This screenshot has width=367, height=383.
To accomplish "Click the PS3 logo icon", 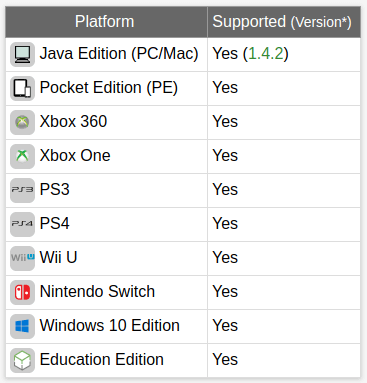I will point(22,190).
